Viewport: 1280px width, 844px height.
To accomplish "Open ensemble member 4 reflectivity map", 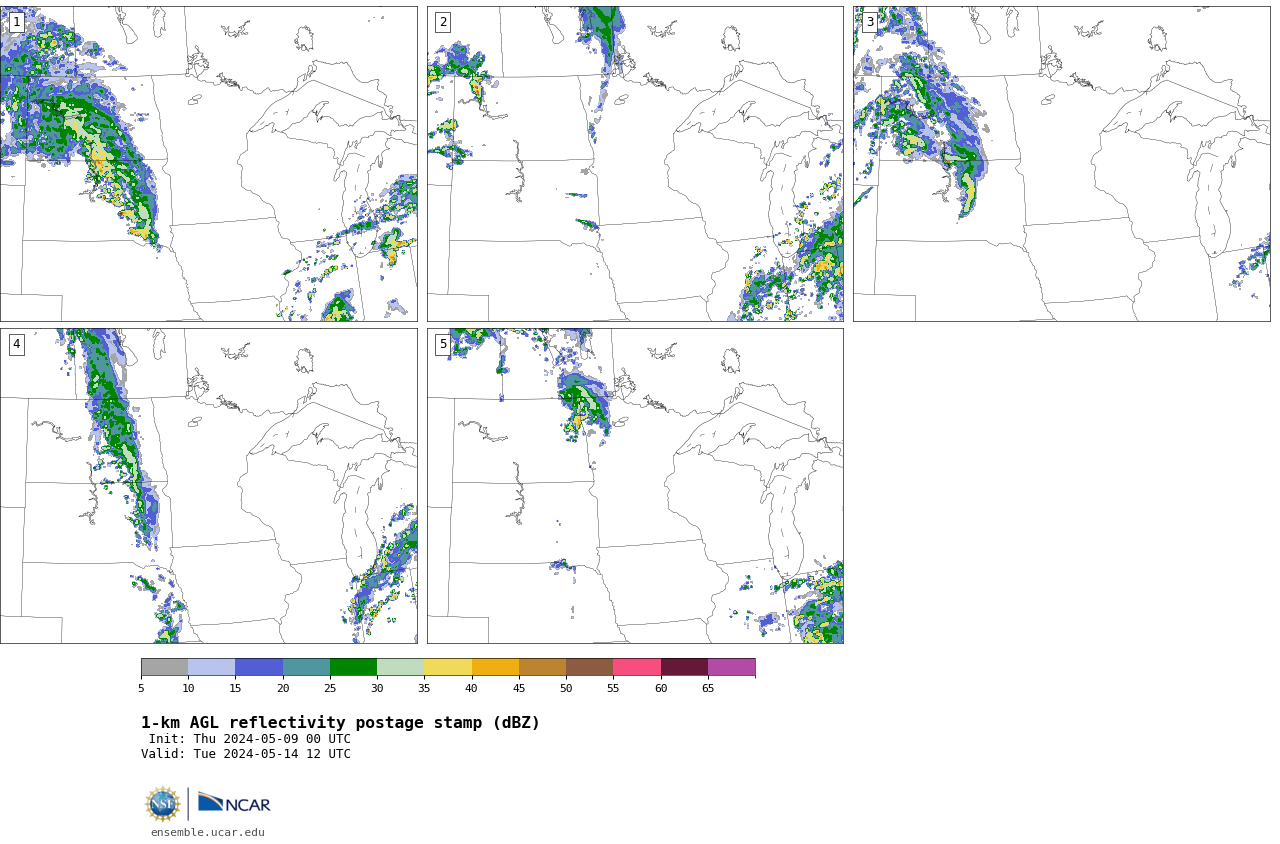I will (x=209, y=486).
